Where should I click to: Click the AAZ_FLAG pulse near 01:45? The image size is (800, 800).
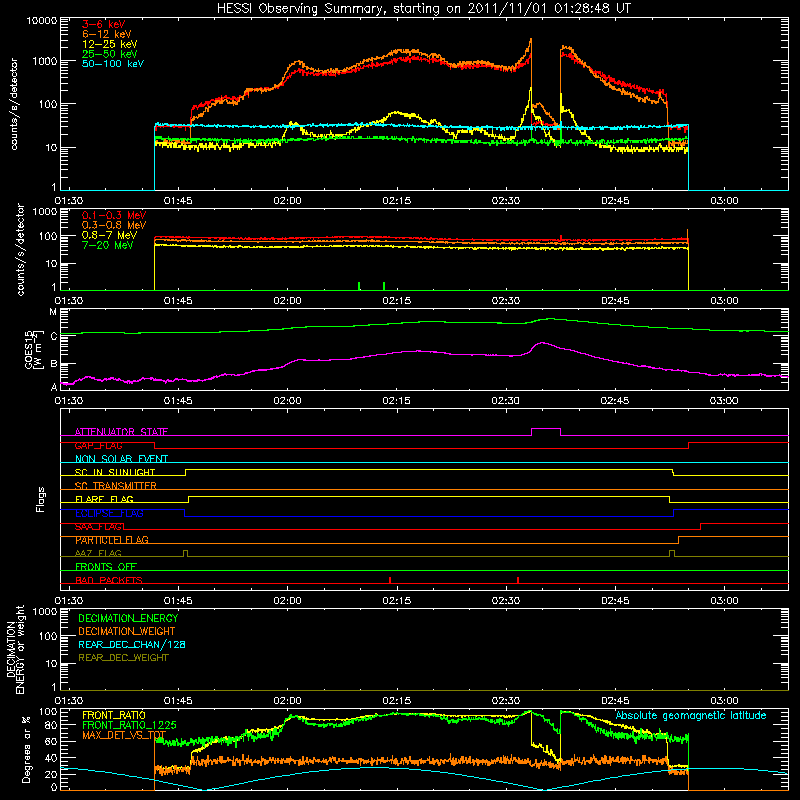(185, 553)
